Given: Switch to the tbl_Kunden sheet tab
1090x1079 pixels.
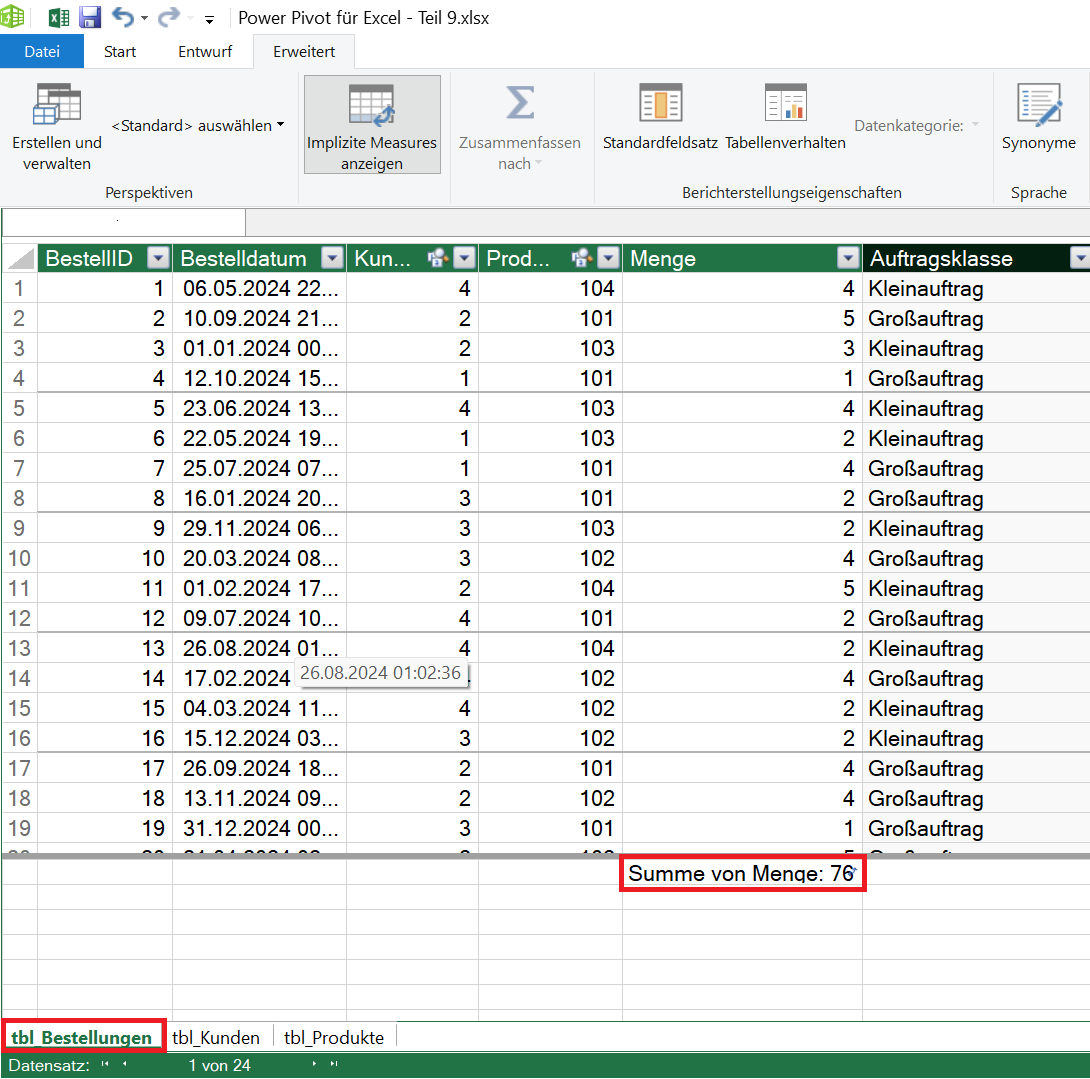Looking at the screenshot, I should coord(215,1037).
